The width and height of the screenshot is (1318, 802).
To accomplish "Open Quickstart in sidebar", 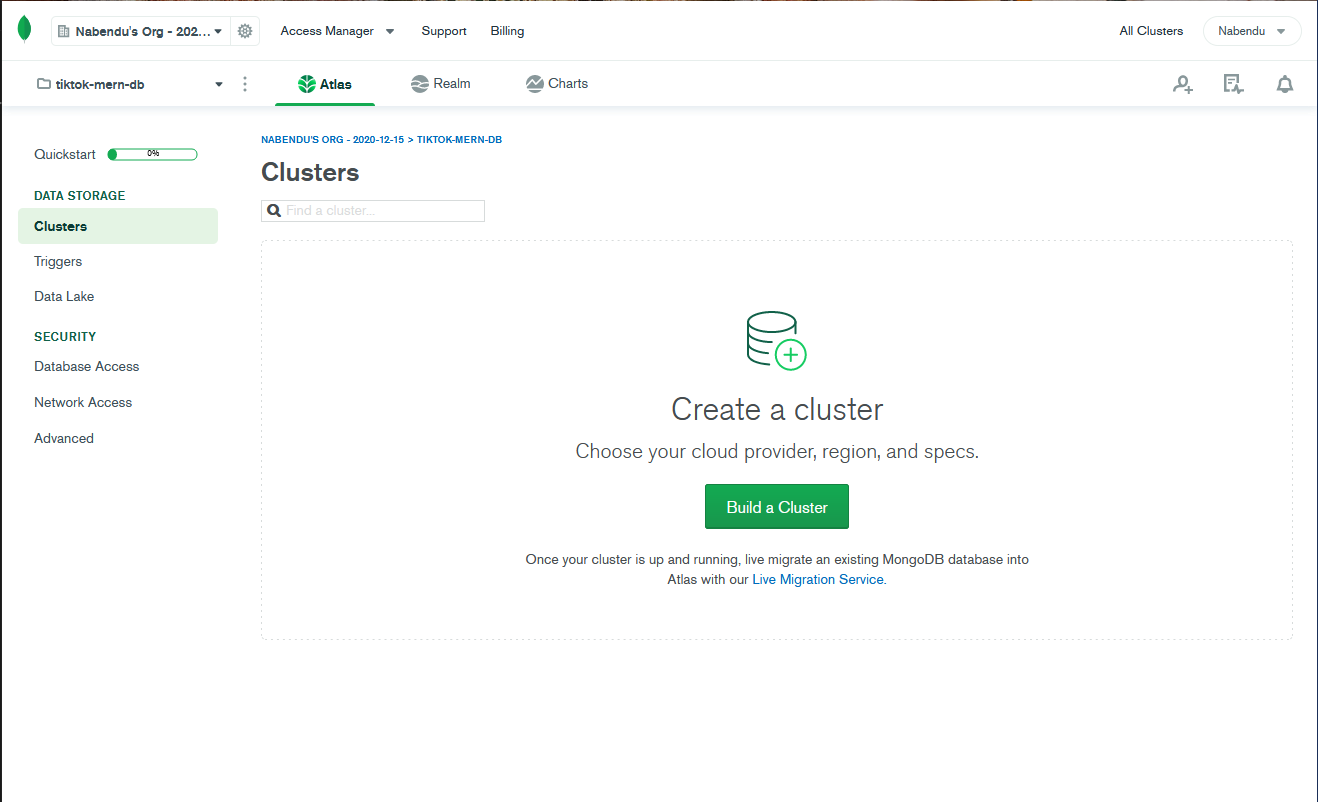I will [65, 155].
